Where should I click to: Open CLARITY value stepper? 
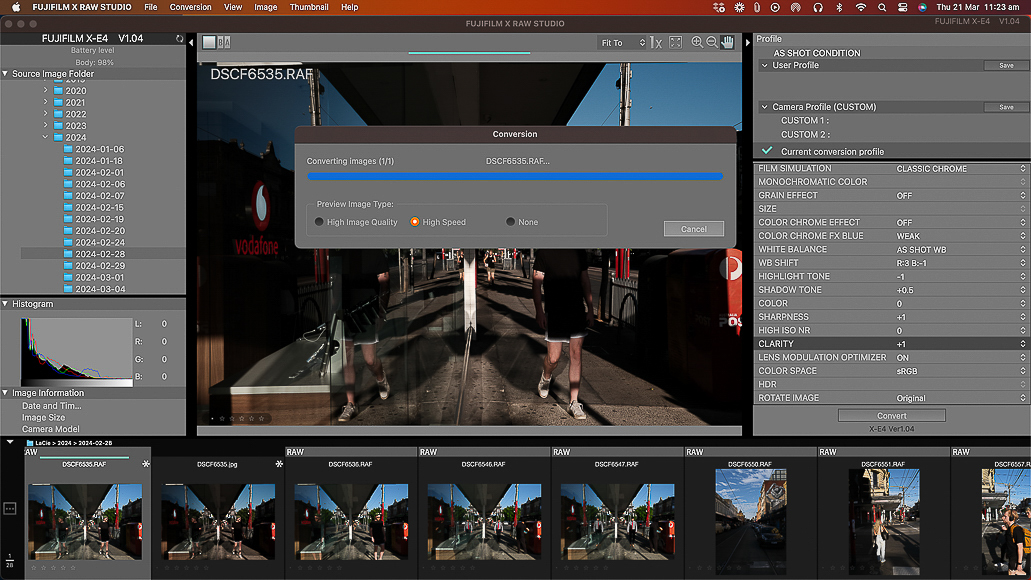click(x=1022, y=344)
